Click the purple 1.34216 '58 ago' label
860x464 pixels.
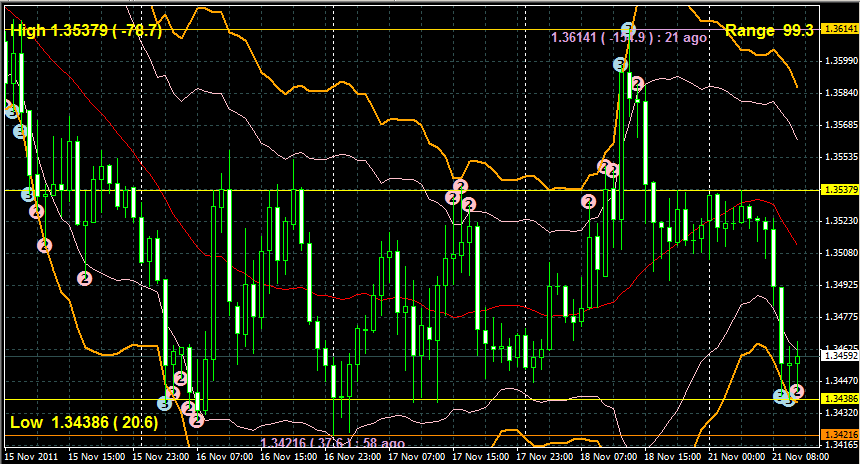[x=332, y=443]
